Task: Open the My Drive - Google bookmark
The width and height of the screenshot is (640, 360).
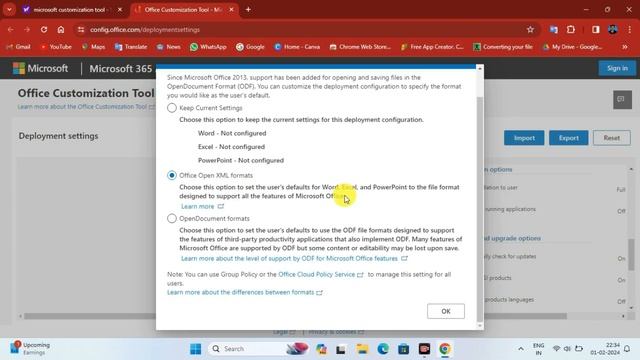Action: click(x=572, y=47)
